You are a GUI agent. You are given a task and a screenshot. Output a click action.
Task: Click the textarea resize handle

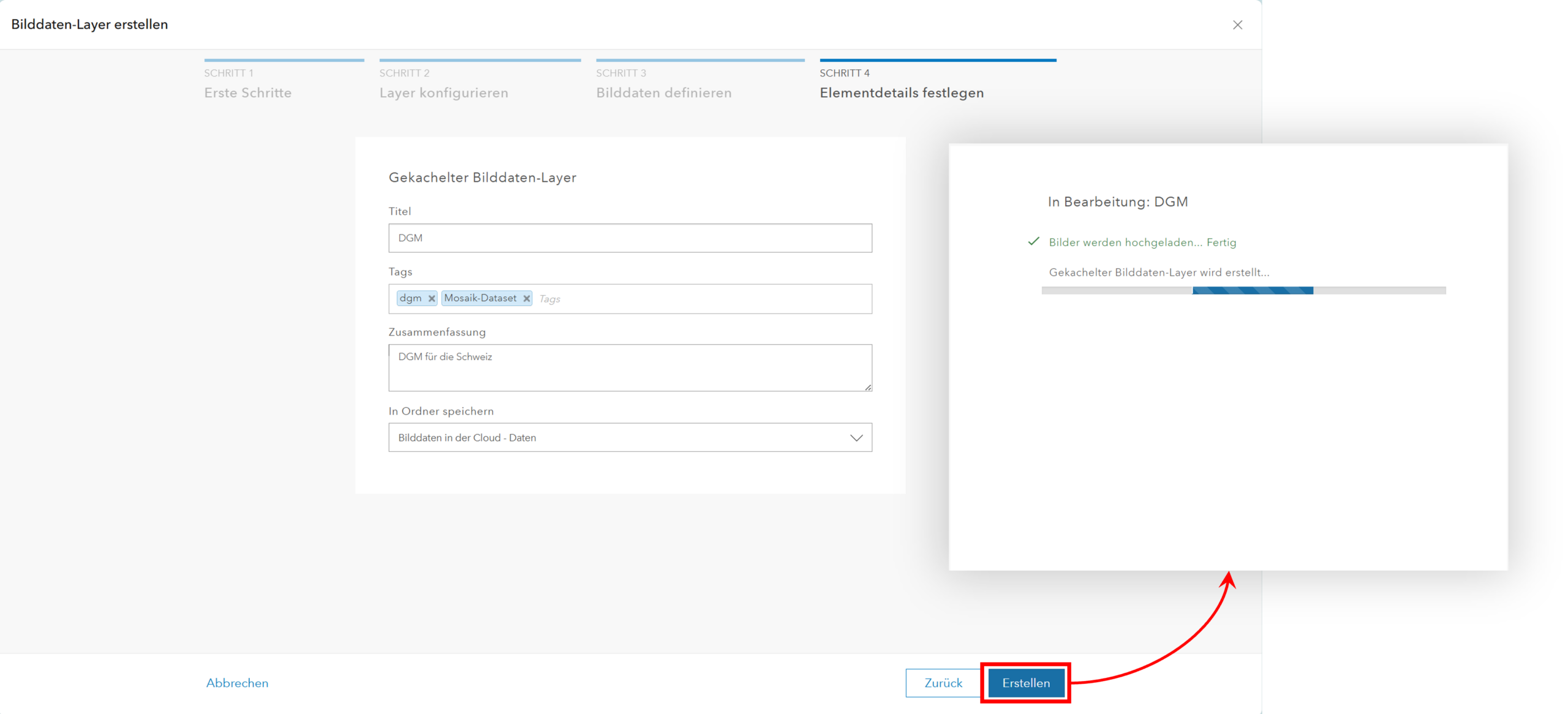pos(868,387)
